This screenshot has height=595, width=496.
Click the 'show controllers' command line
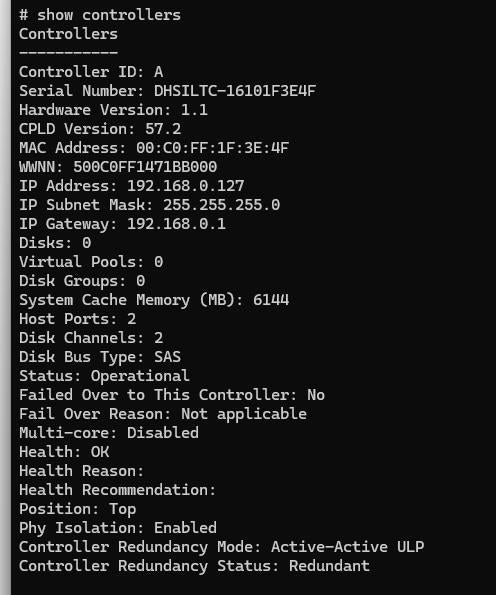pos(100,15)
